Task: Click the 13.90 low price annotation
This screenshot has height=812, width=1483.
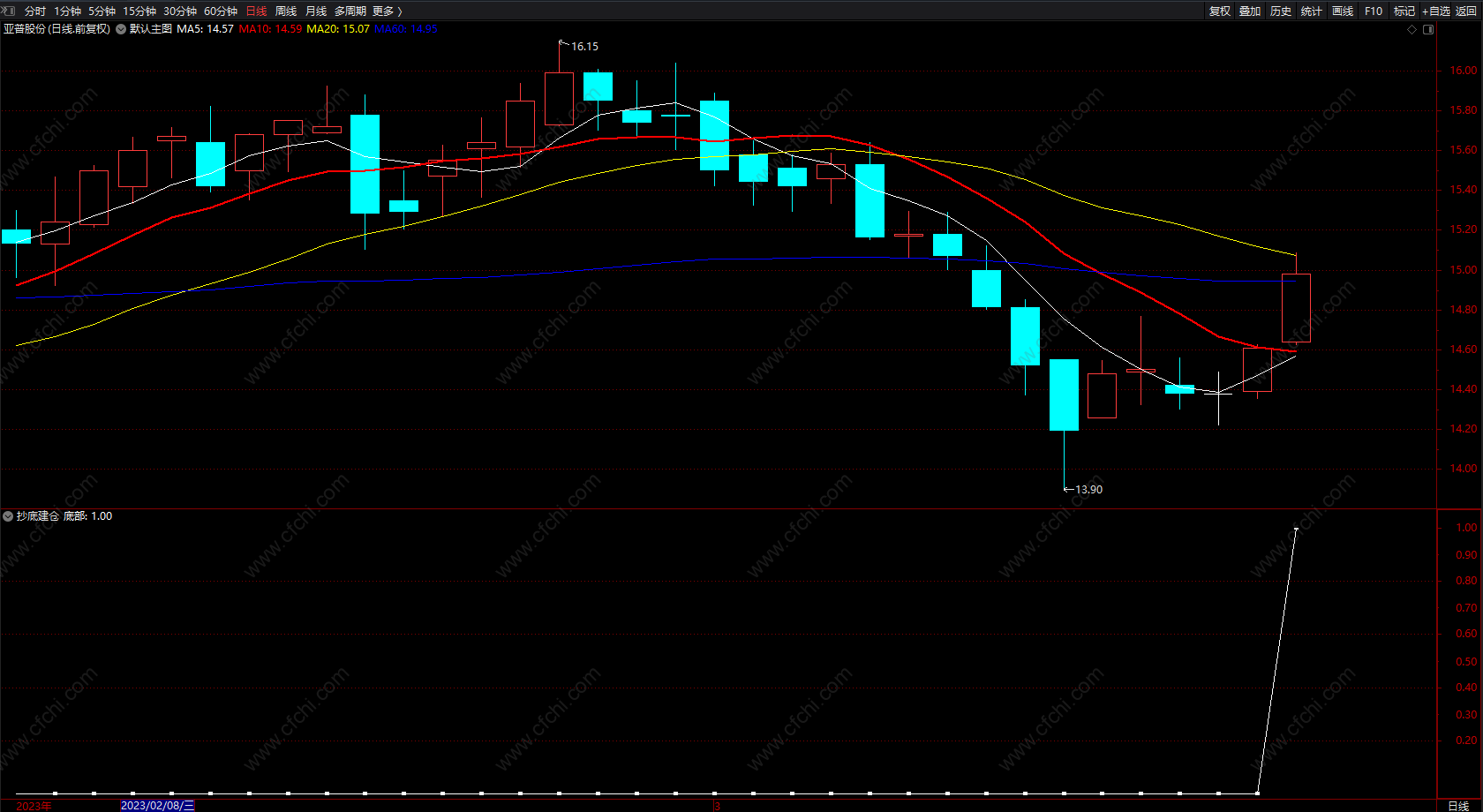Action: tap(1088, 490)
